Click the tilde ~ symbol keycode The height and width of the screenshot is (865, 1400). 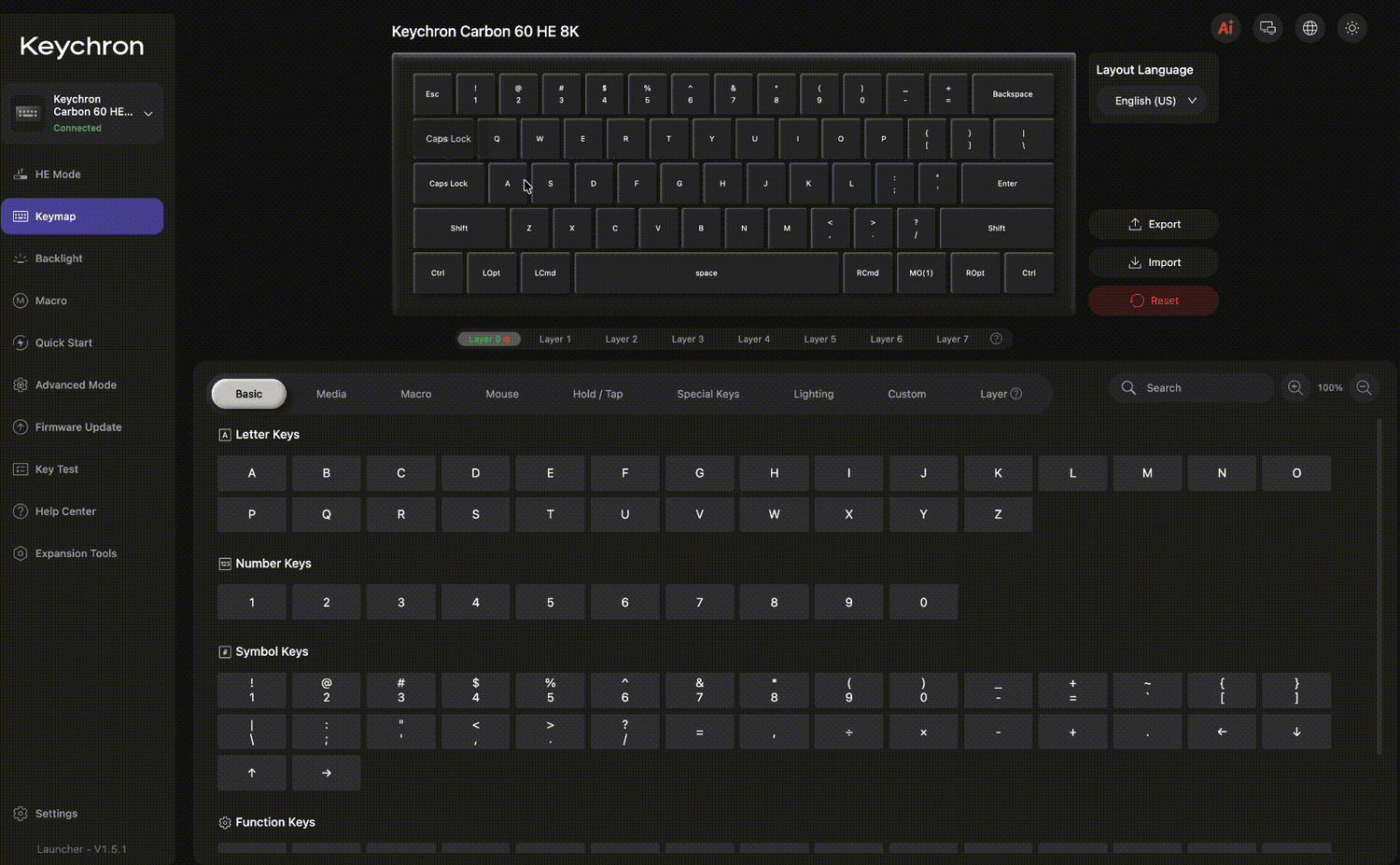(1147, 691)
